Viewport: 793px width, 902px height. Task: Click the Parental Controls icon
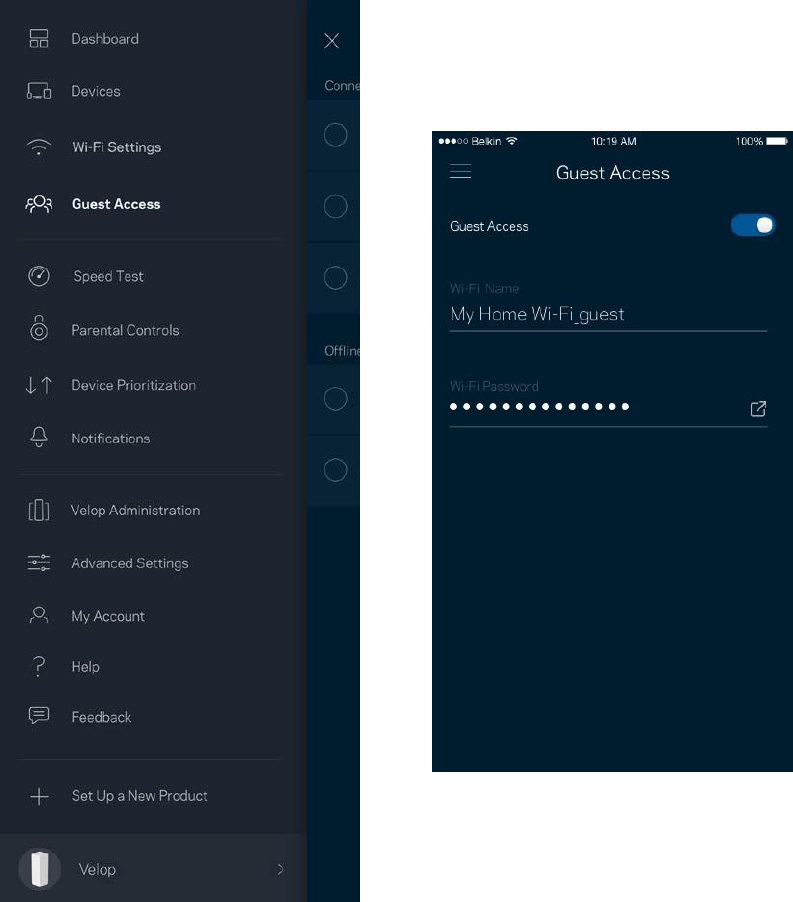point(39,328)
